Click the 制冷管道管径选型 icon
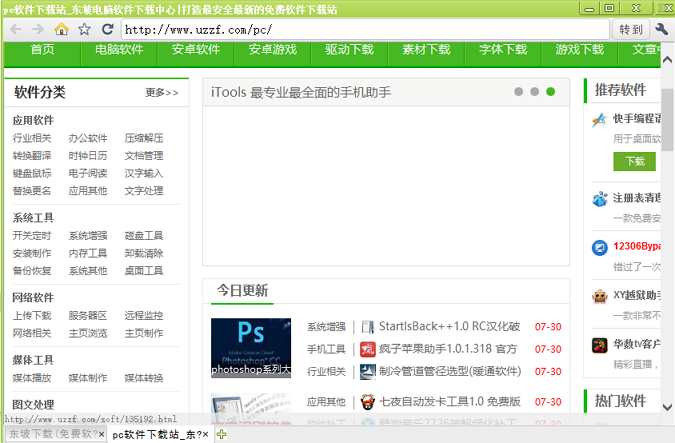This screenshot has height=443, width=675. coord(368,372)
